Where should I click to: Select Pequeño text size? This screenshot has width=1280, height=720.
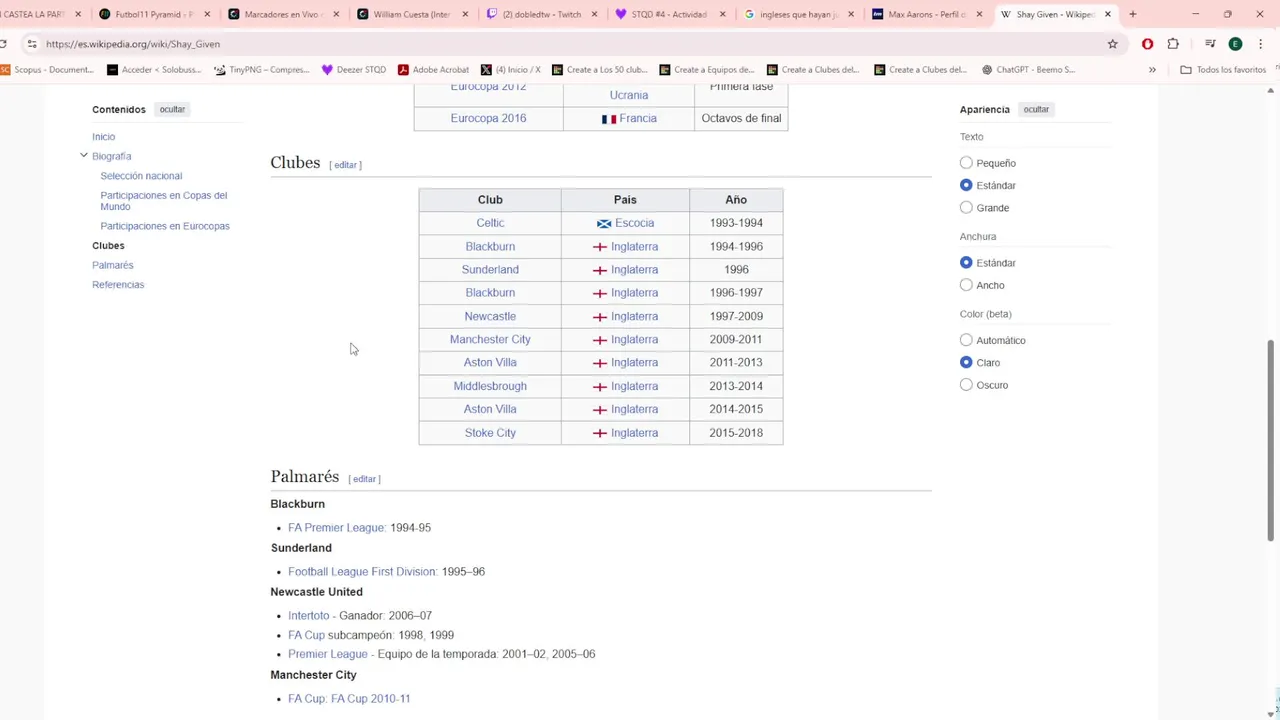coord(966,163)
